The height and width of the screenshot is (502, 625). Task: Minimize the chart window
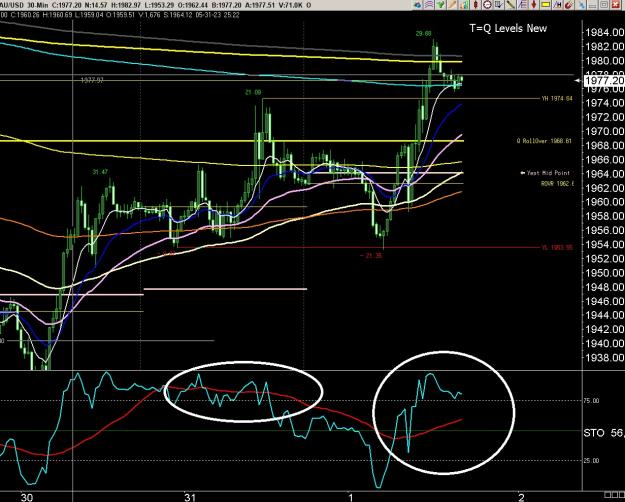pyautogui.click(x=592, y=5)
